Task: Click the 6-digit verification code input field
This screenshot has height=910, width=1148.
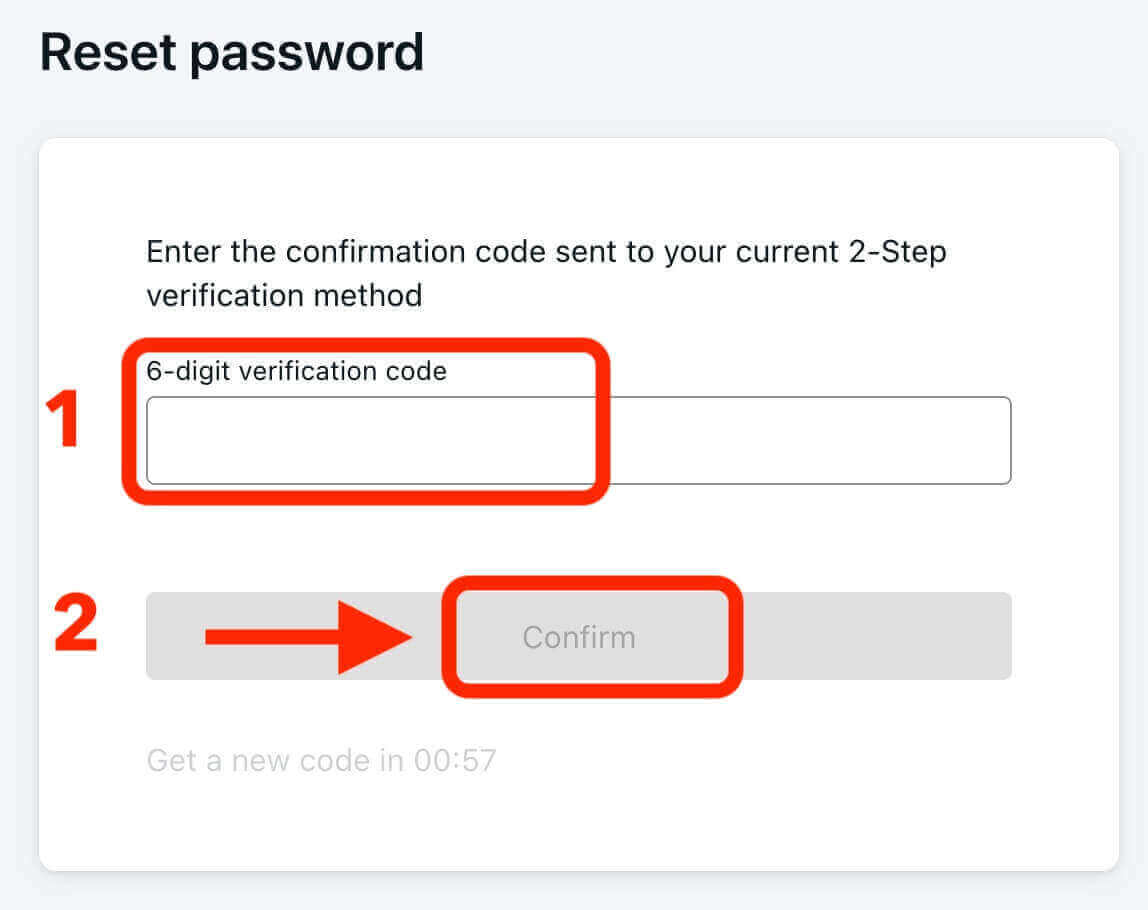Action: tap(580, 440)
